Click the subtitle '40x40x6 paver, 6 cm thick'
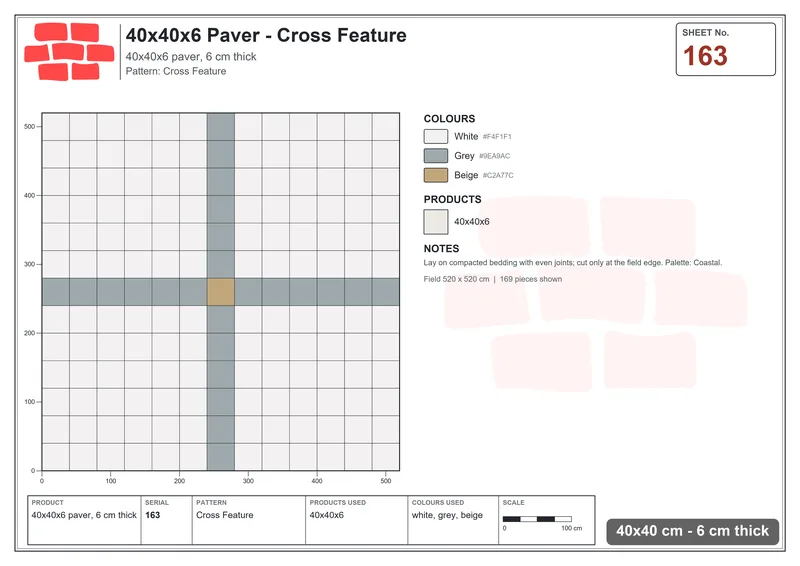Viewport: 800px width, 566px height. pos(191,57)
